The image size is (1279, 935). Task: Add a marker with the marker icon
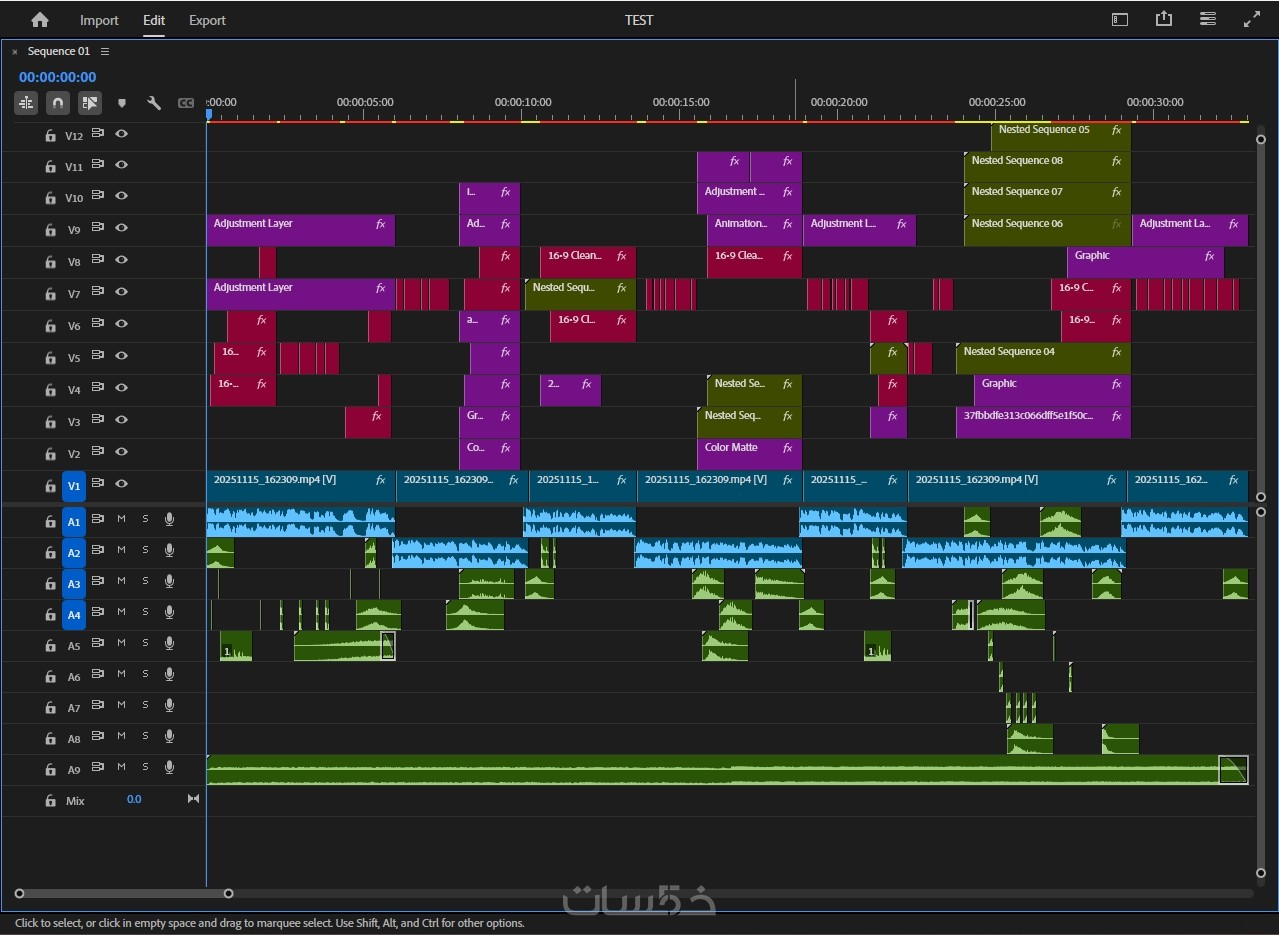(122, 102)
